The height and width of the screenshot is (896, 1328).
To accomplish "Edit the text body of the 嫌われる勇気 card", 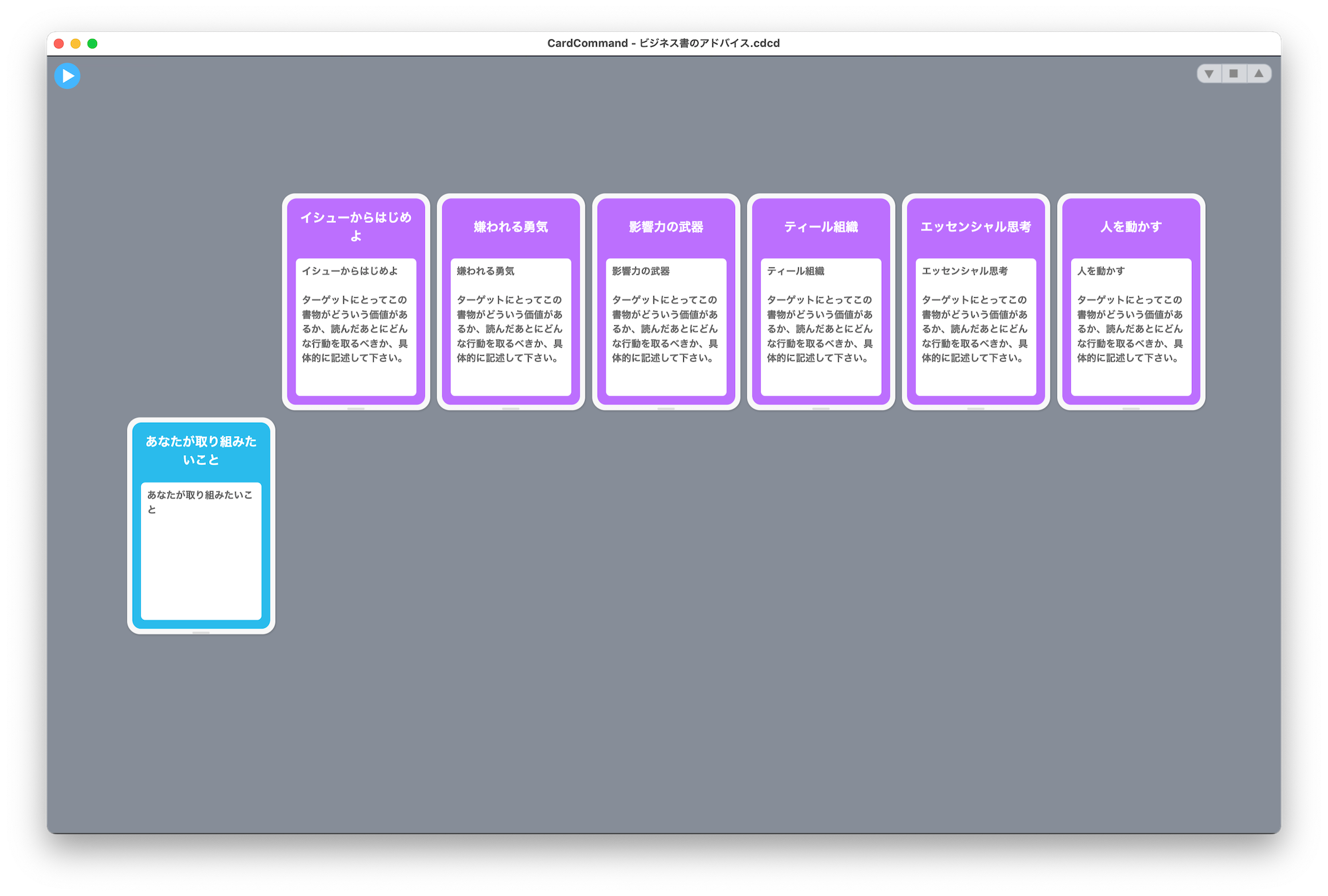I will coord(511,328).
